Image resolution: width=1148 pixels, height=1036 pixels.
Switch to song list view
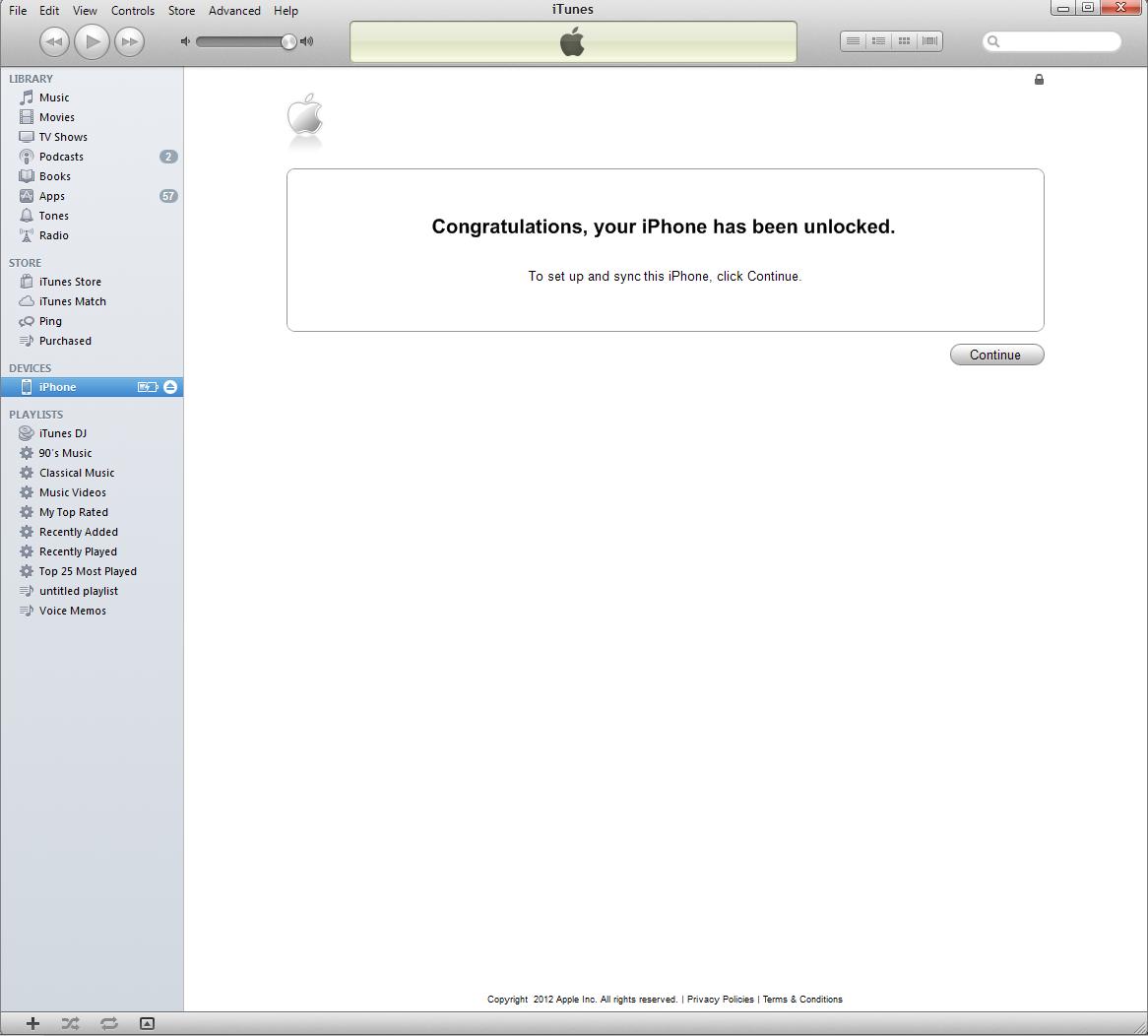tap(853, 41)
